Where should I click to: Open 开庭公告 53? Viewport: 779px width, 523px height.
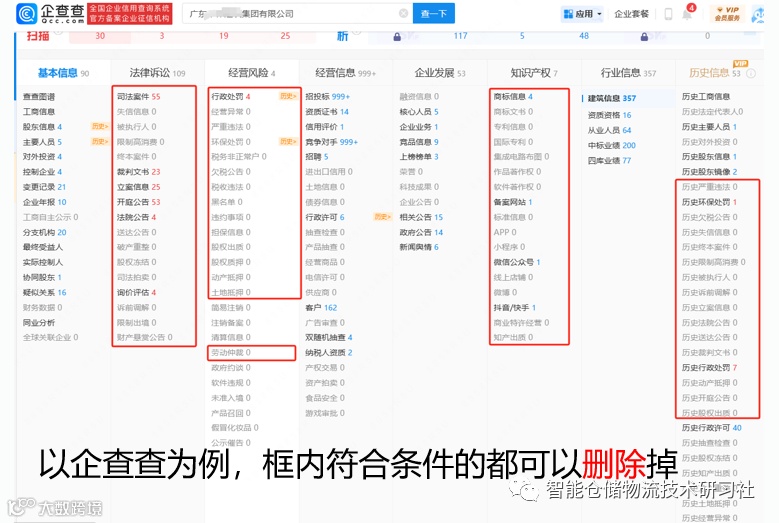click(x=139, y=202)
